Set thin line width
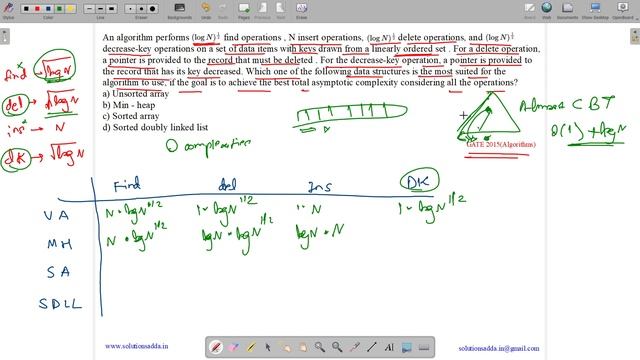This screenshot has height=360, width=640. 89,9
